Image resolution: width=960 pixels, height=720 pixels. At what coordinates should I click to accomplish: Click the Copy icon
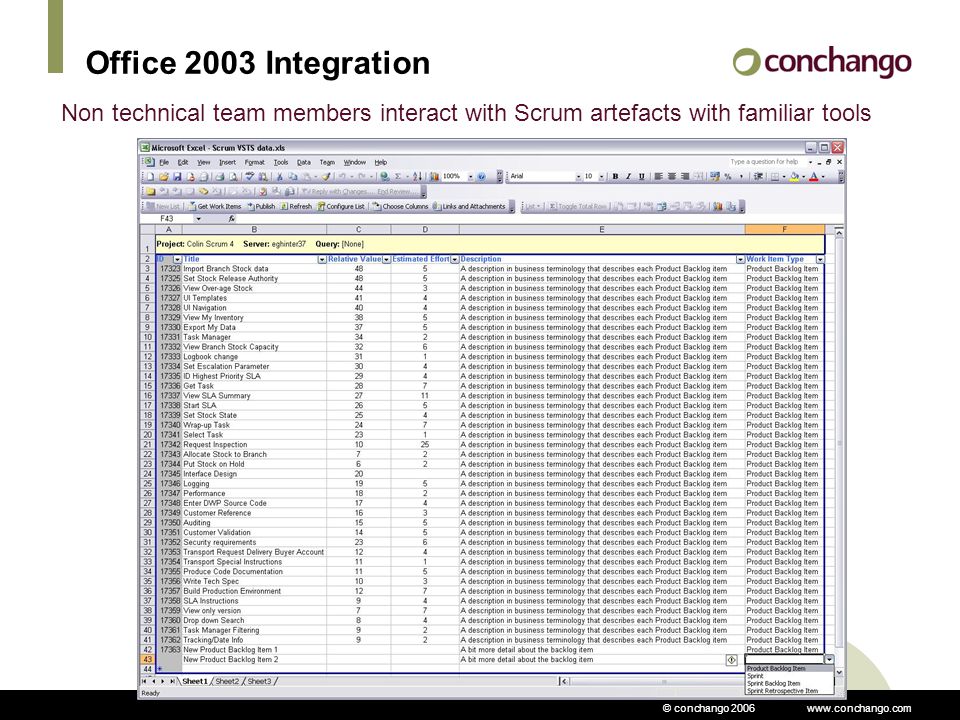(x=293, y=176)
